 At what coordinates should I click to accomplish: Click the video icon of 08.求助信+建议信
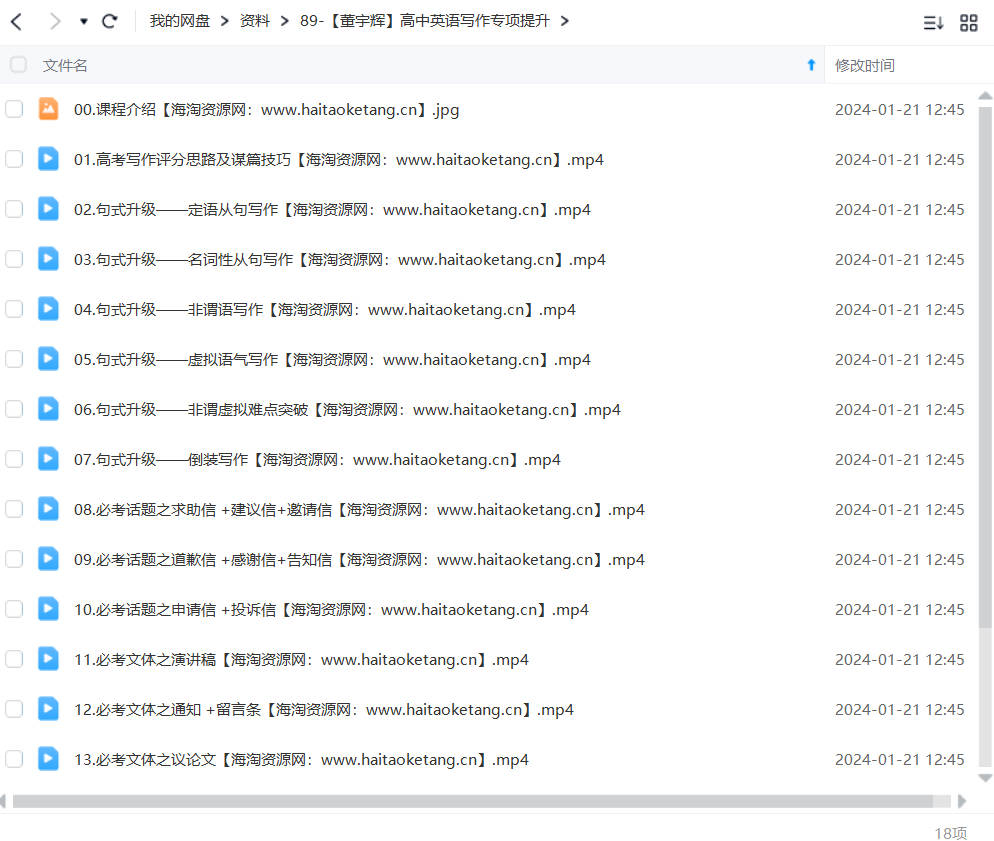48,509
